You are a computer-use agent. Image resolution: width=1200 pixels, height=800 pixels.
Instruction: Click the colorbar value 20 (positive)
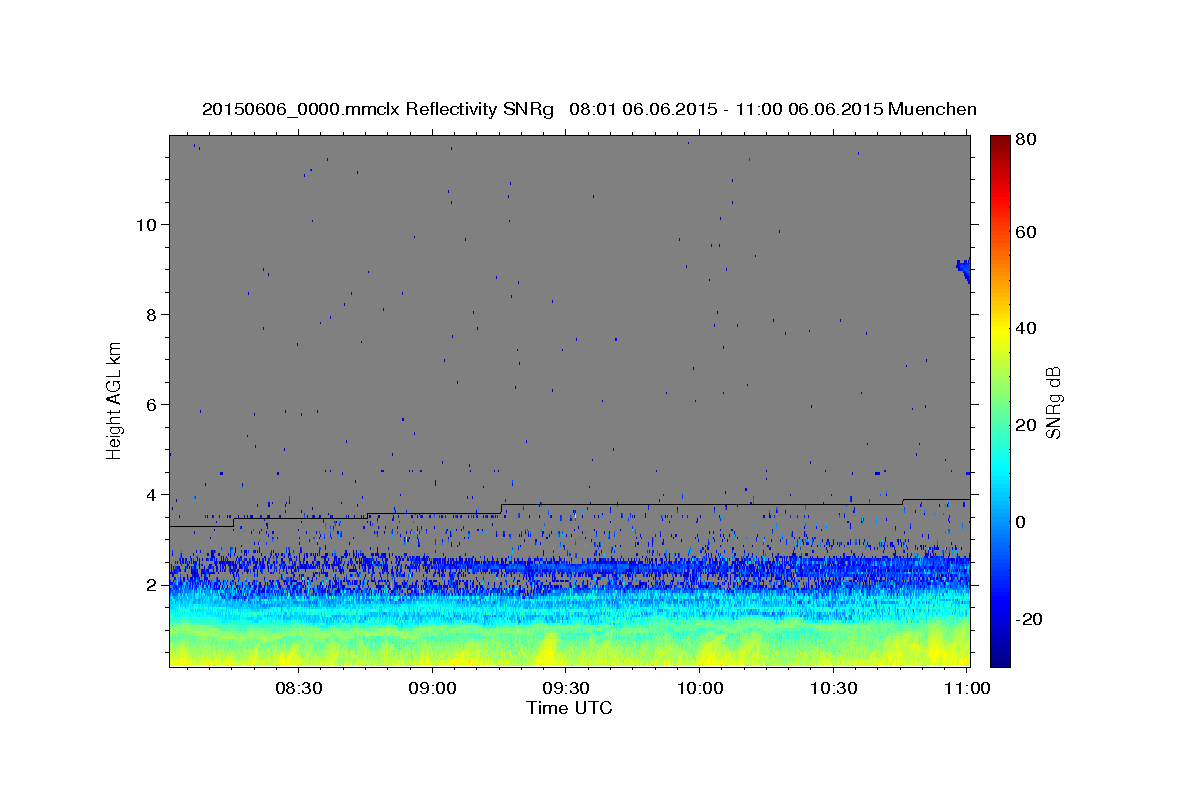pos(1025,425)
